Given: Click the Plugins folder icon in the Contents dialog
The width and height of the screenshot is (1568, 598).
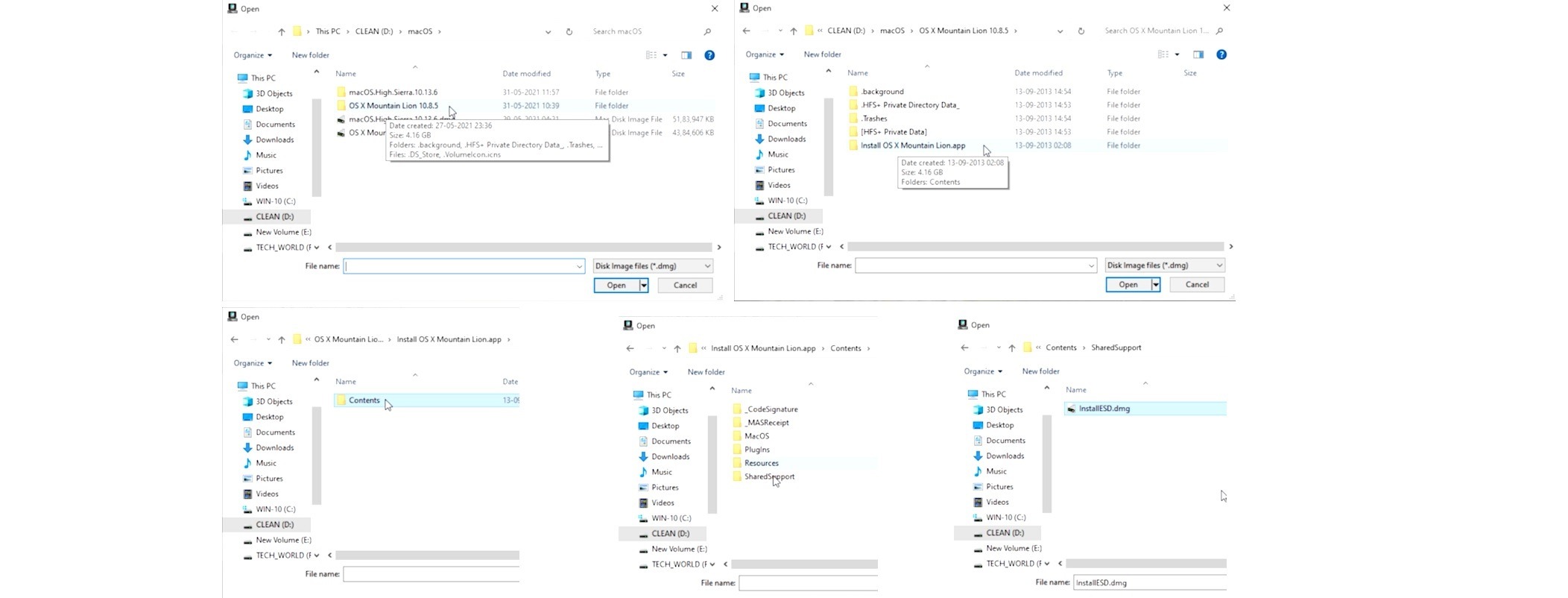Looking at the screenshot, I should [x=737, y=450].
